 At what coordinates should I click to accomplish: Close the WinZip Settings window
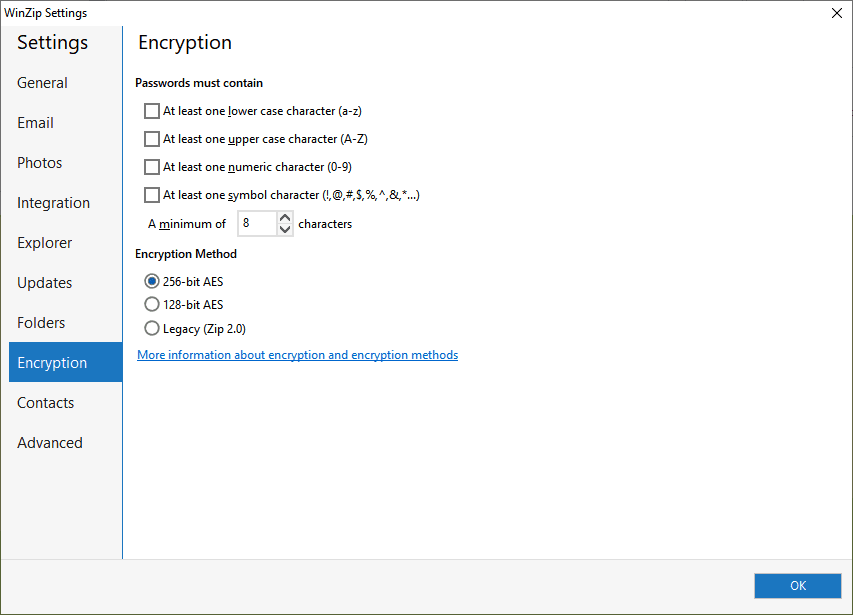click(x=836, y=13)
